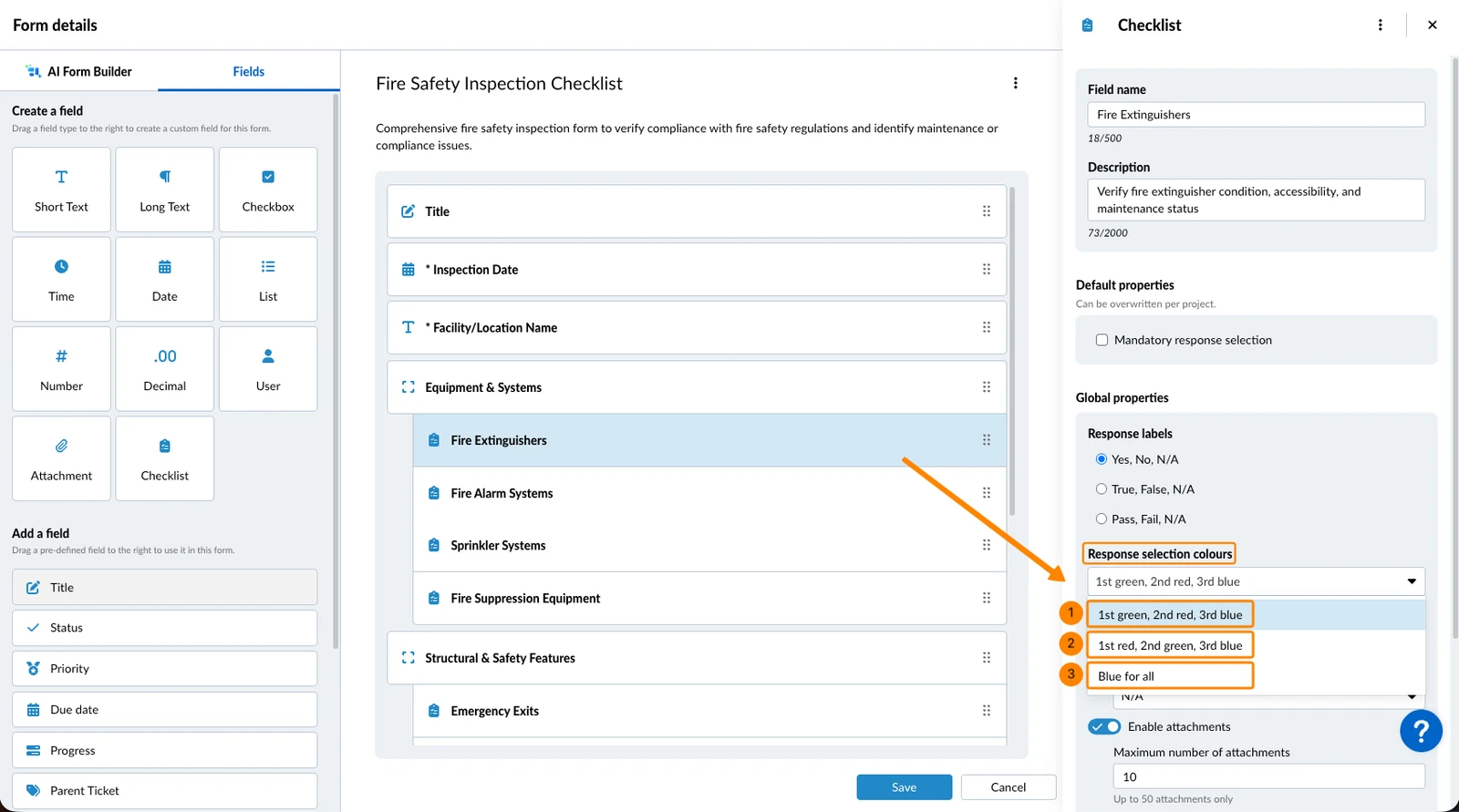The width and height of the screenshot is (1459, 812).
Task: Toggle the Enable attachments switch
Action: click(1104, 726)
